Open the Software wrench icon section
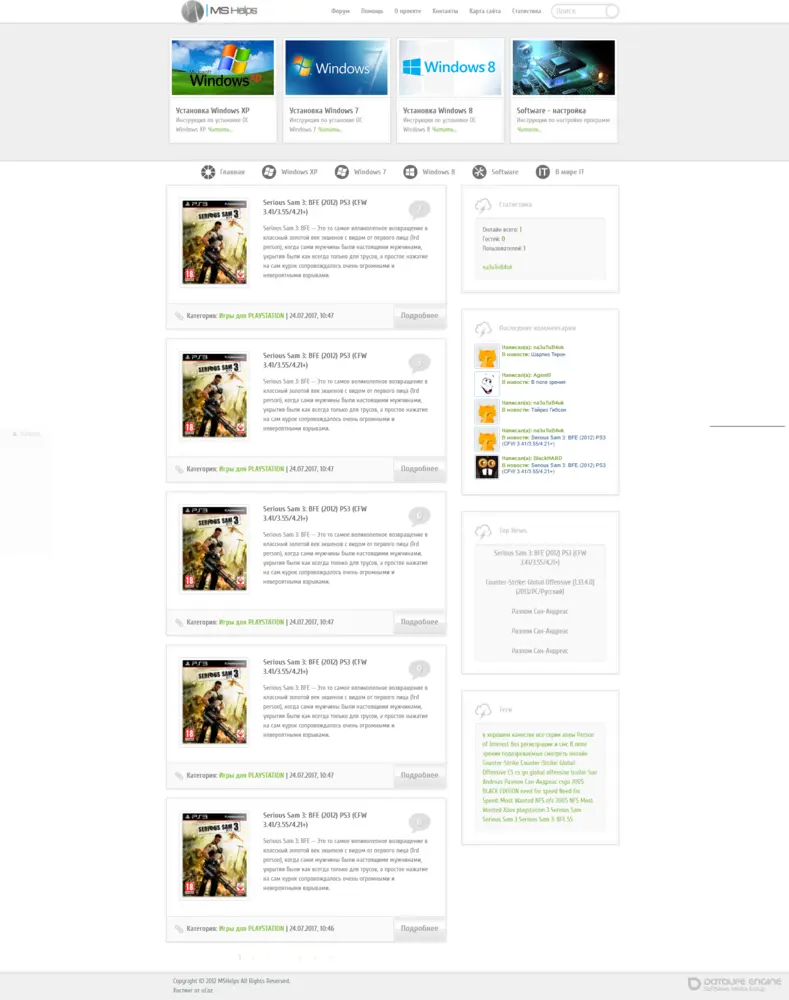 [479, 172]
